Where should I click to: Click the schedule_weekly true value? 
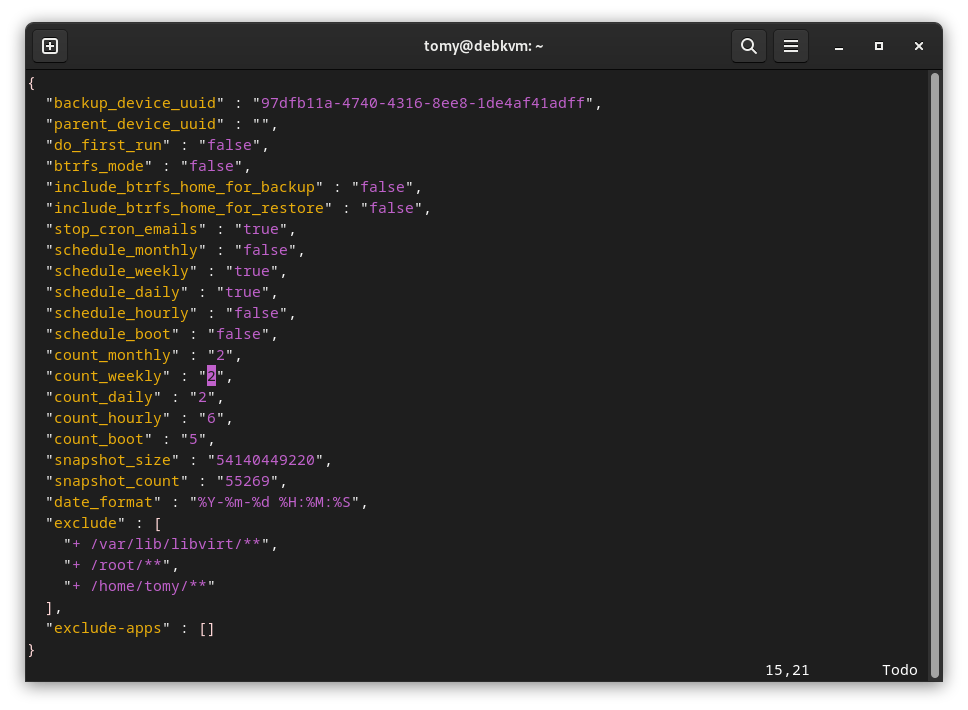coord(252,271)
